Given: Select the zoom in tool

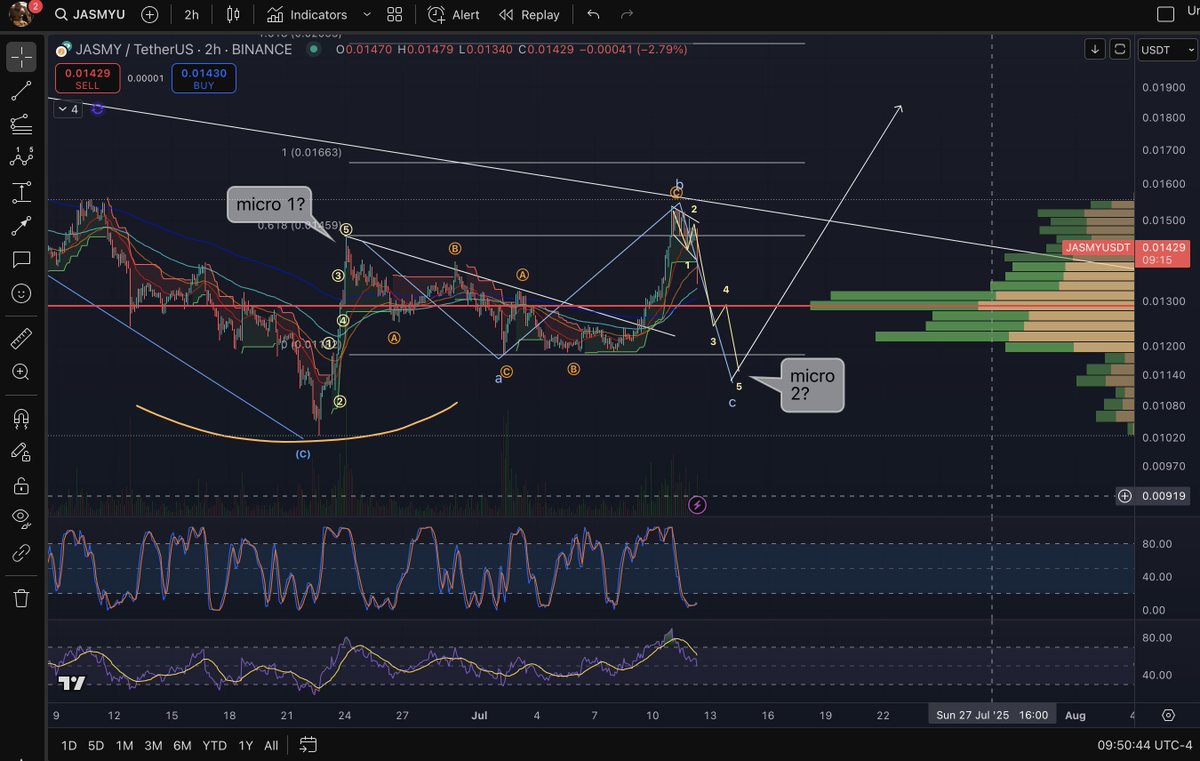Looking at the screenshot, I should (x=20, y=372).
